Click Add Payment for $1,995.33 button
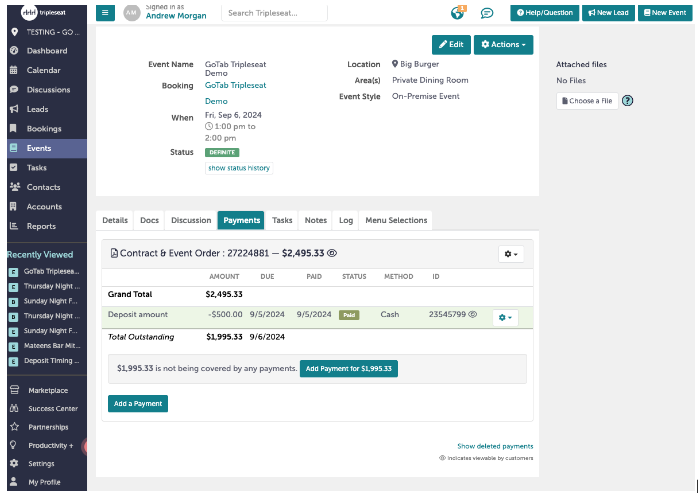Image resolution: width=698 pixels, height=493 pixels. 349,369
